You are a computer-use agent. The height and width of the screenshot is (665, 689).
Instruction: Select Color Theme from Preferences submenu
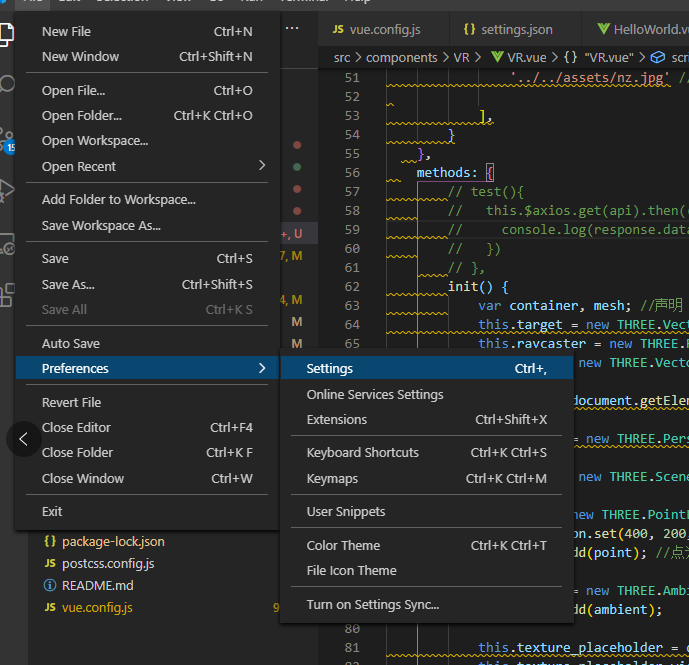[343, 545]
